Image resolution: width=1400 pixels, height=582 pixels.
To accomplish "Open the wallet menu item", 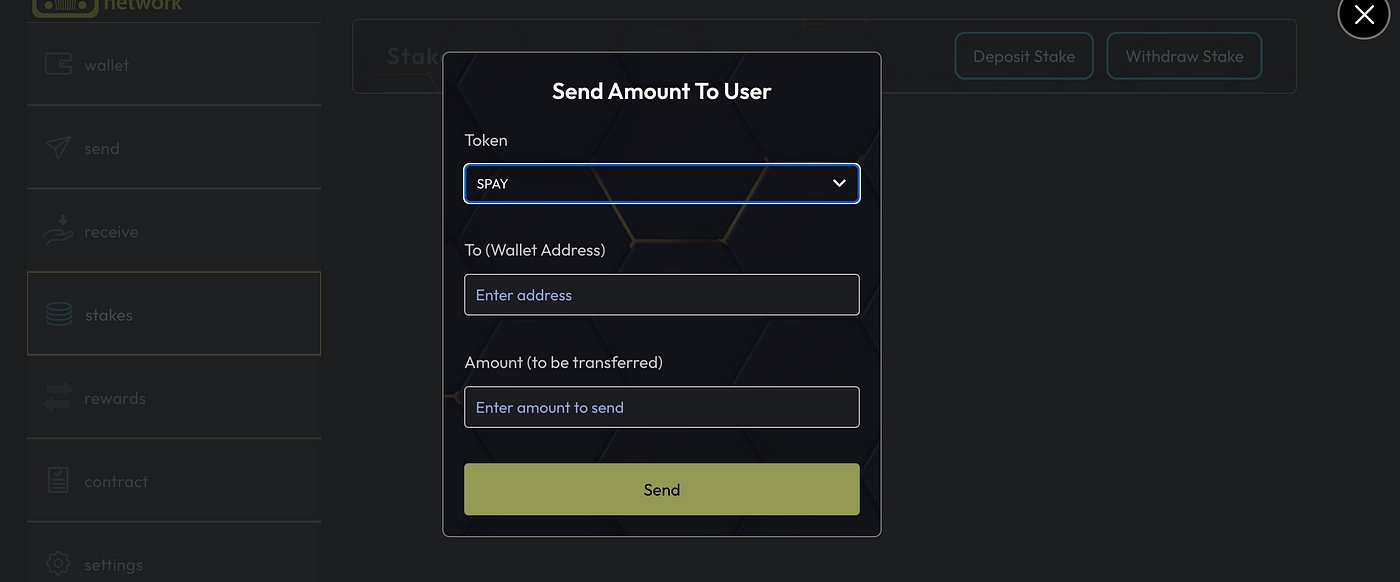I will [x=107, y=65].
